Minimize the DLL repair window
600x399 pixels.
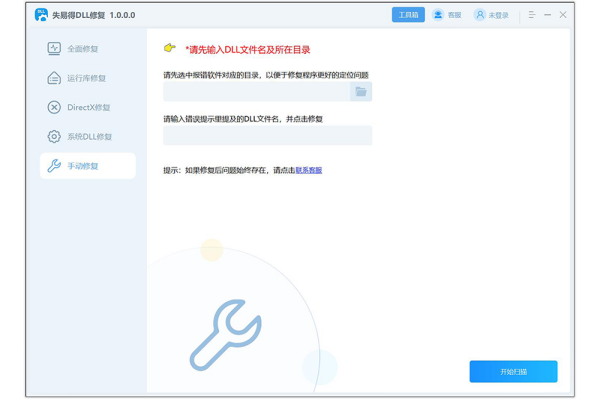[548, 15]
